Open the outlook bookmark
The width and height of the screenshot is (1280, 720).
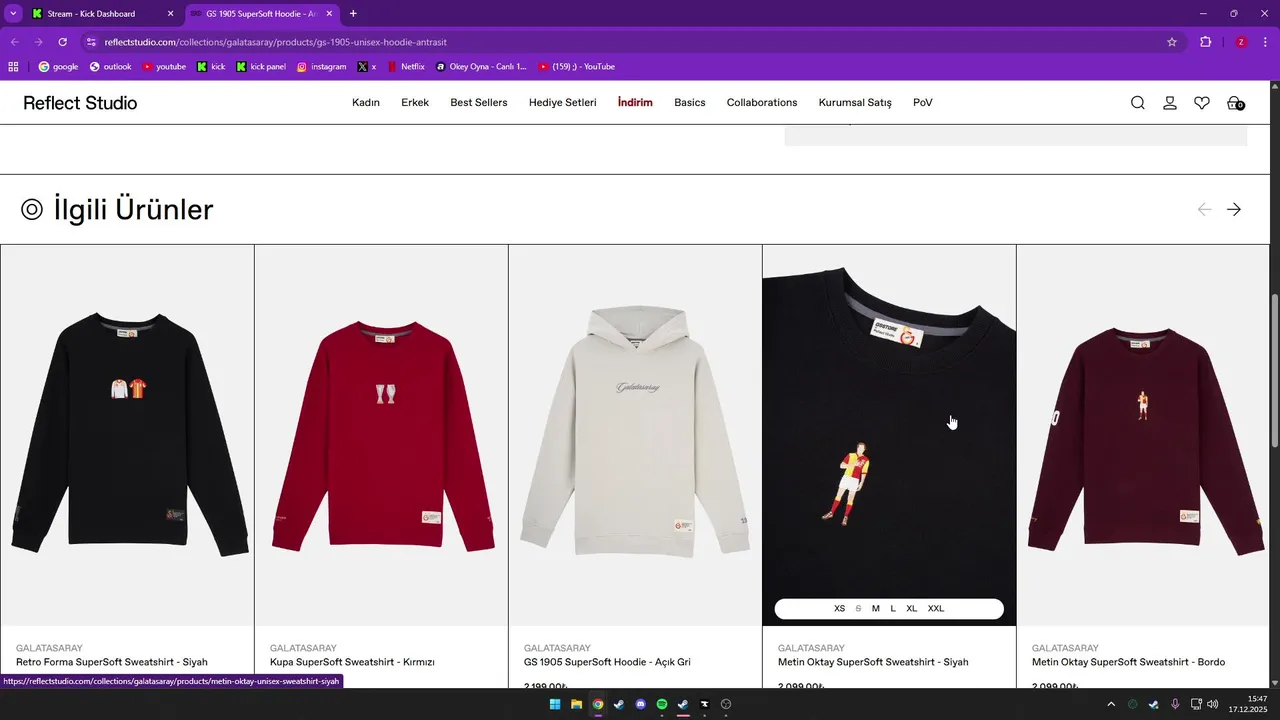point(110,67)
